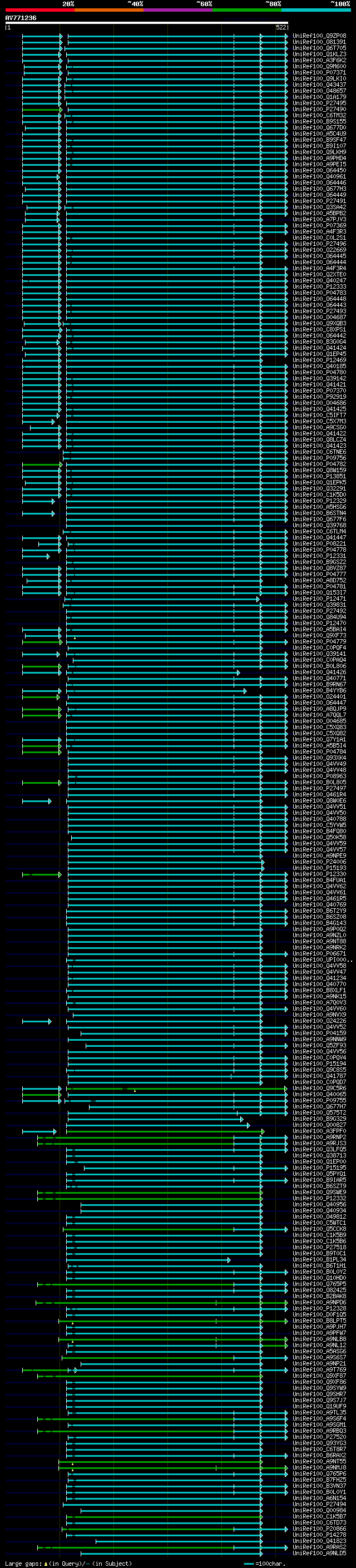The image size is (356, 1568).
Task: Open hit UniRef100_Q9ZP08
Action: pos(319,36)
